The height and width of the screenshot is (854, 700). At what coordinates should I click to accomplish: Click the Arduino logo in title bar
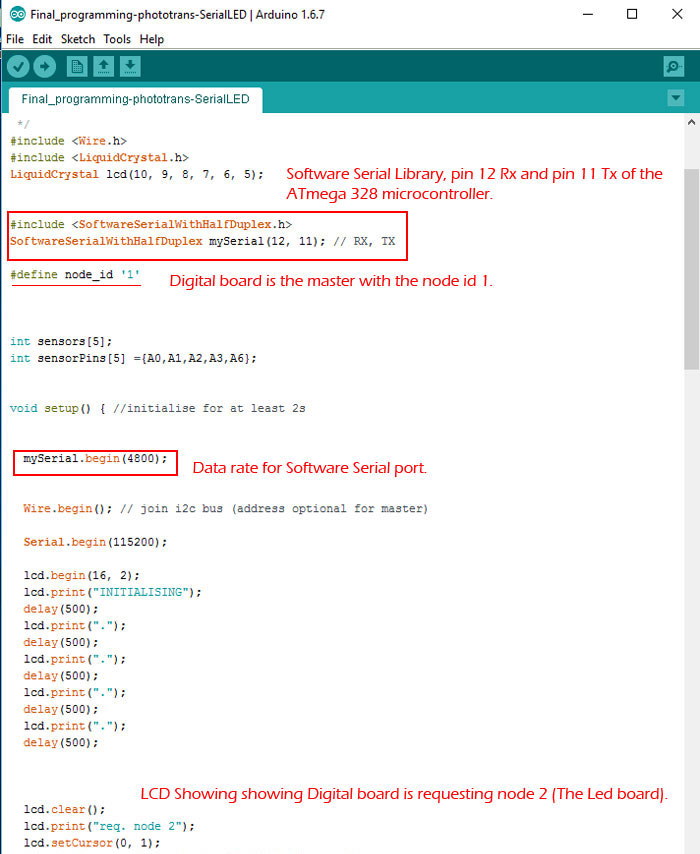click(x=17, y=14)
